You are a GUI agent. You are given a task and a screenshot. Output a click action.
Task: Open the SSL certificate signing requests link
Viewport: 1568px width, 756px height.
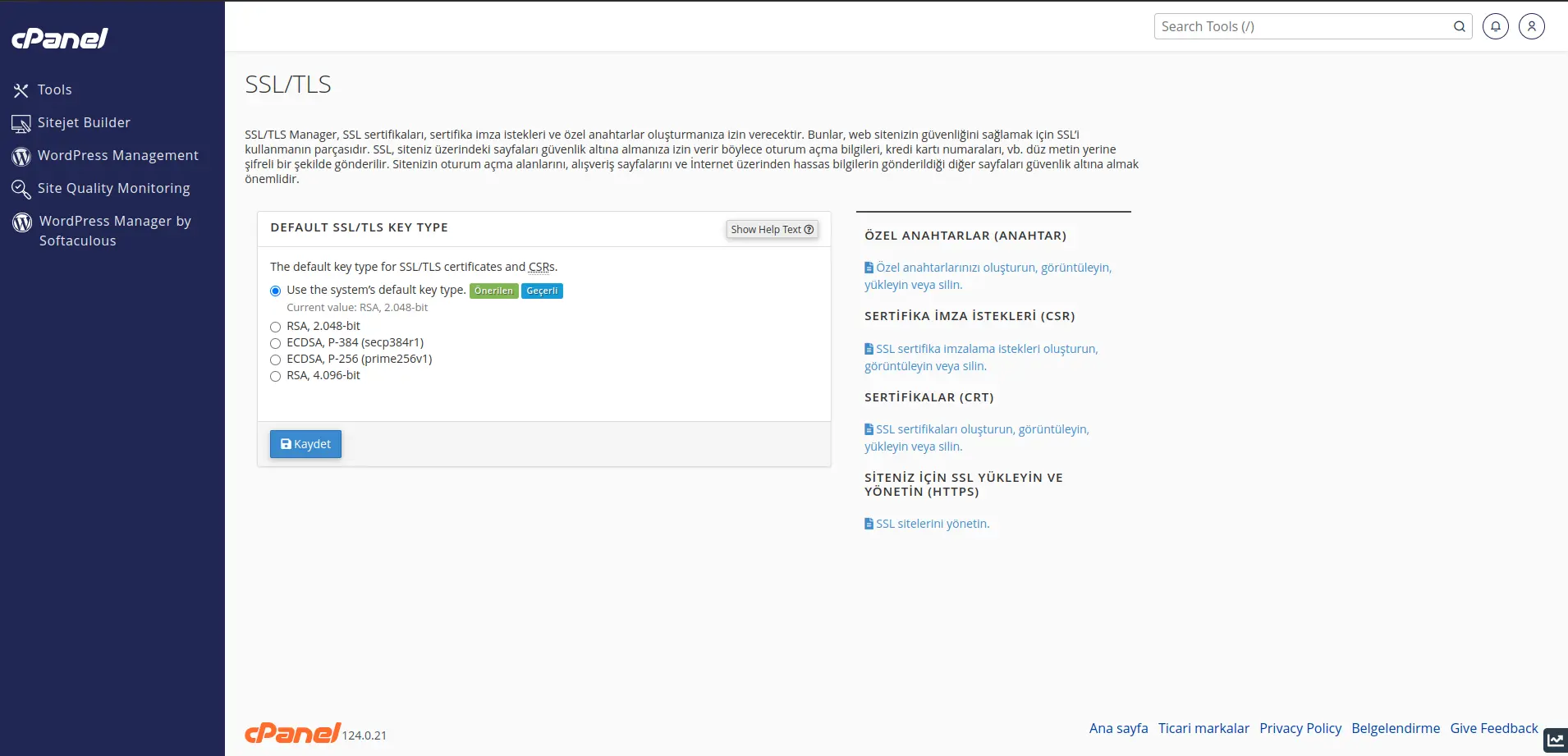point(981,357)
